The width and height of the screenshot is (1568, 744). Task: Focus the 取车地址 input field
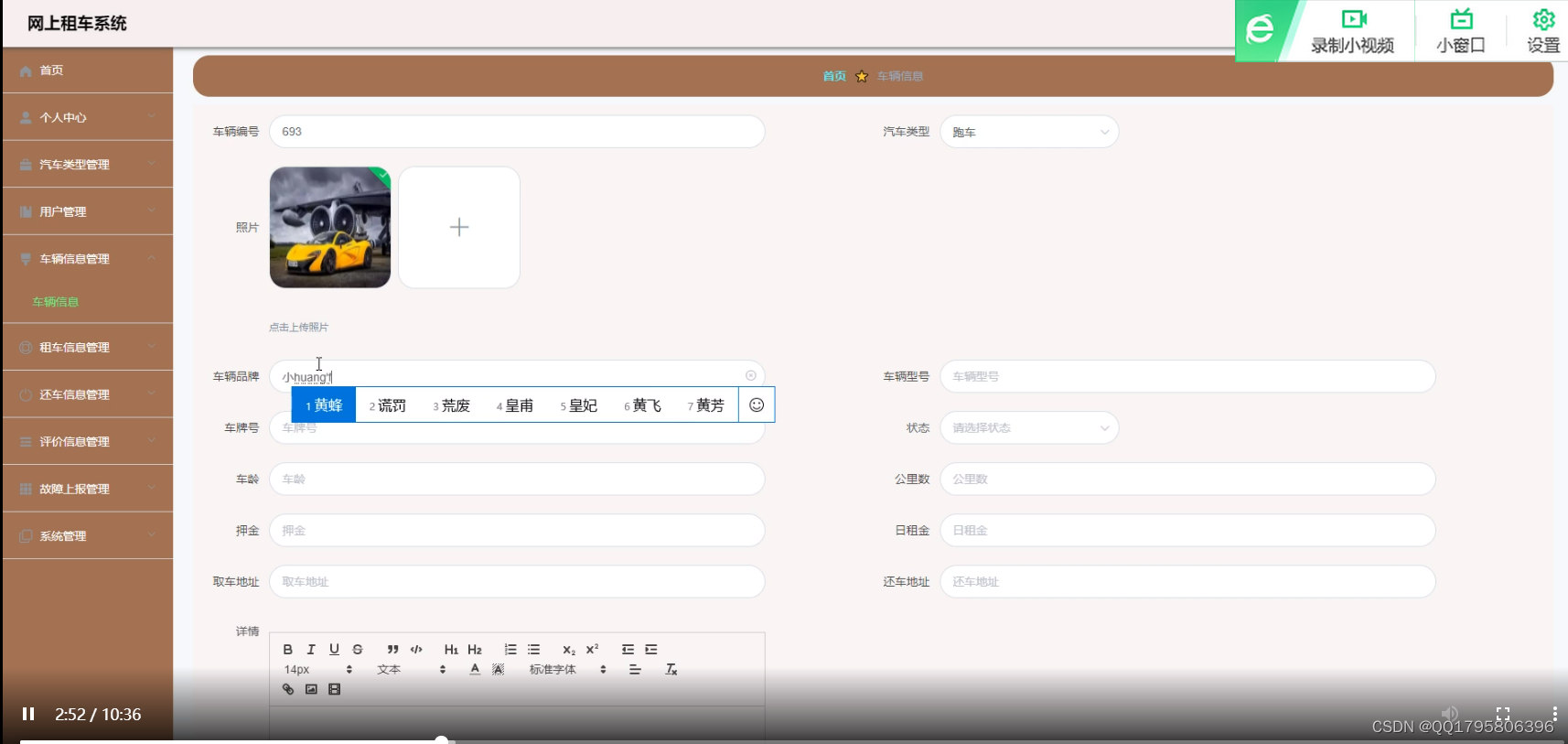click(x=517, y=581)
